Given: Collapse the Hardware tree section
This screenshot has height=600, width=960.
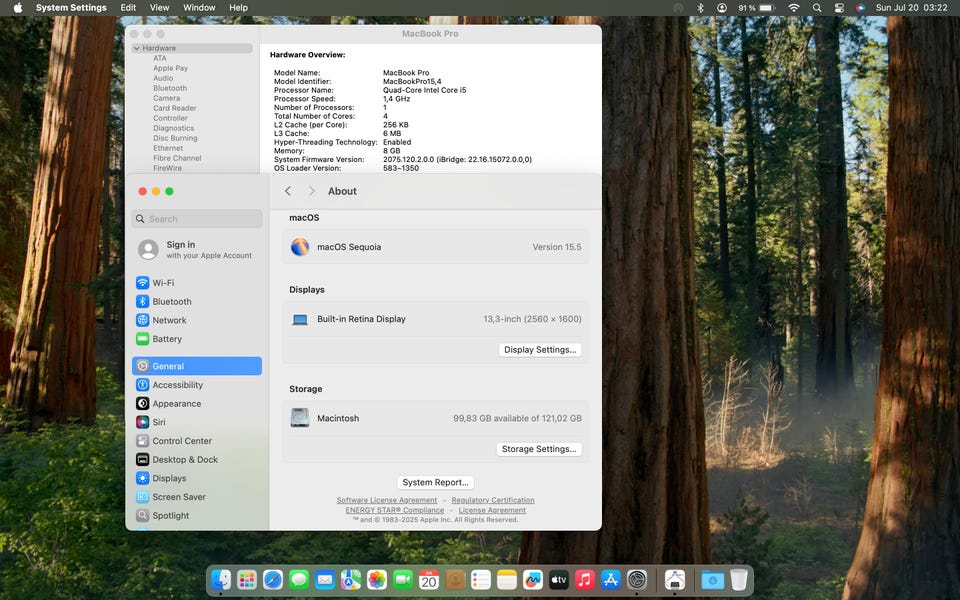Looking at the screenshot, I should (x=137, y=48).
